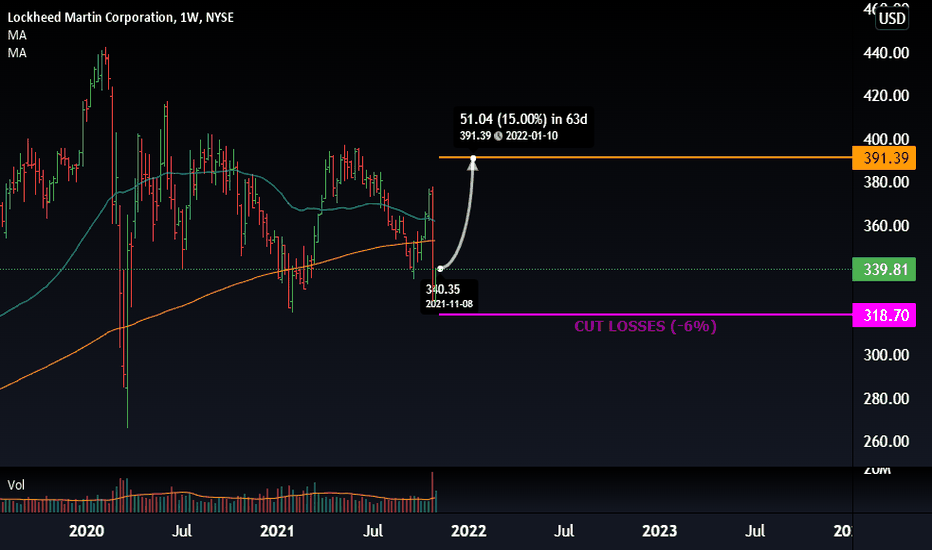Click the 391.39 2022-01-10 target date text
932x550 pixels.
(x=509, y=136)
